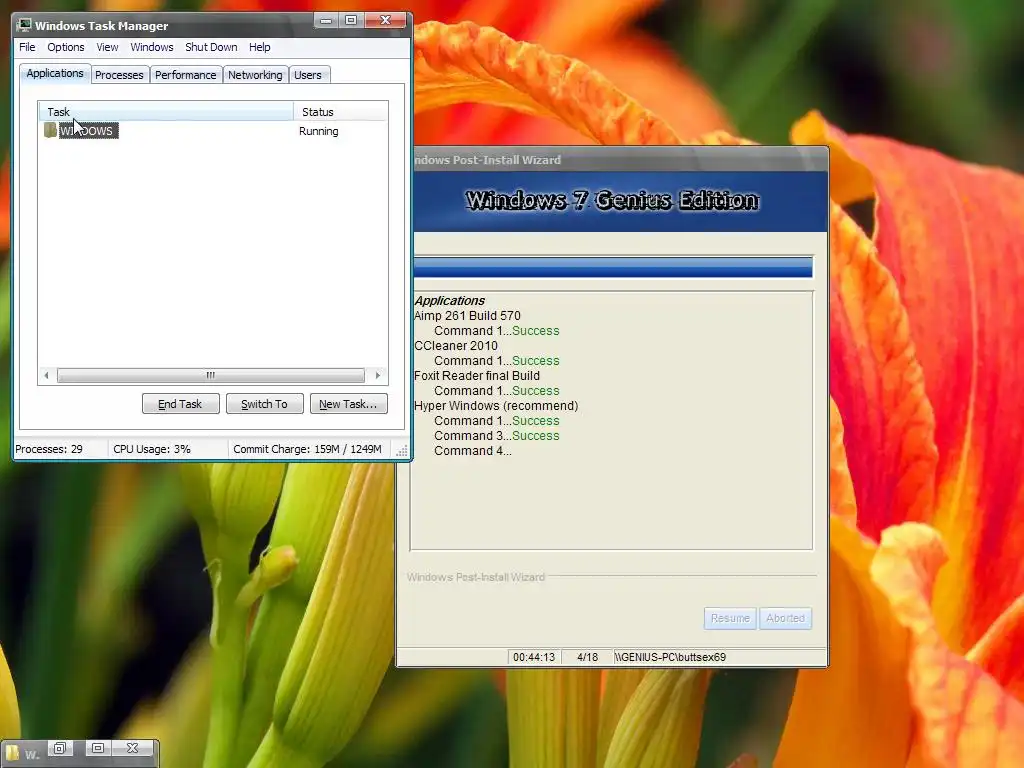The height and width of the screenshot is (768, 1024).
Task: Minimize the Windows Task Manager window
Action: [x=326, y=20]
